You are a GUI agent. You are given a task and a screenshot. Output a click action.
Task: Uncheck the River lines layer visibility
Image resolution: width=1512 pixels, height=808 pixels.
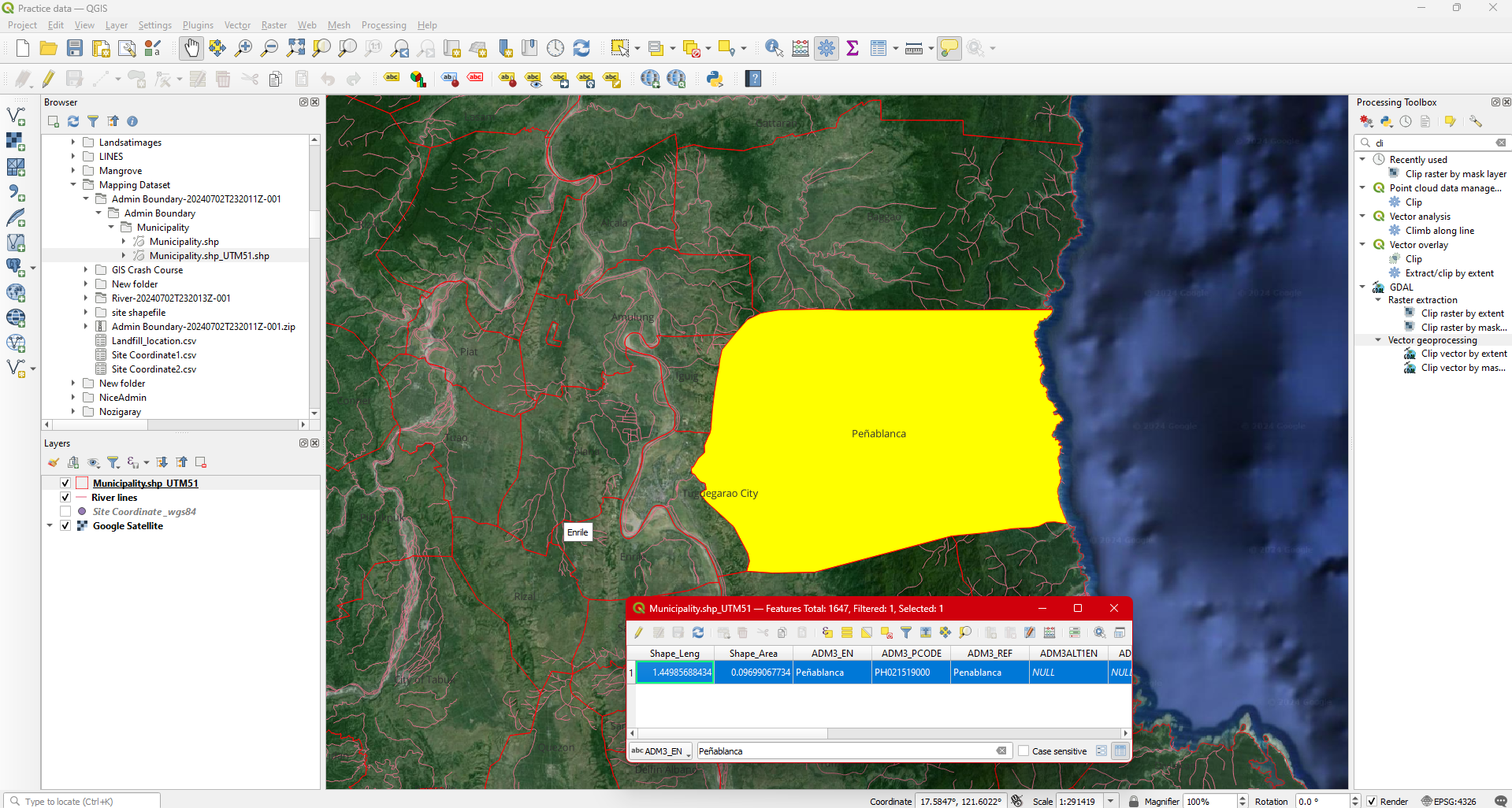65,498
